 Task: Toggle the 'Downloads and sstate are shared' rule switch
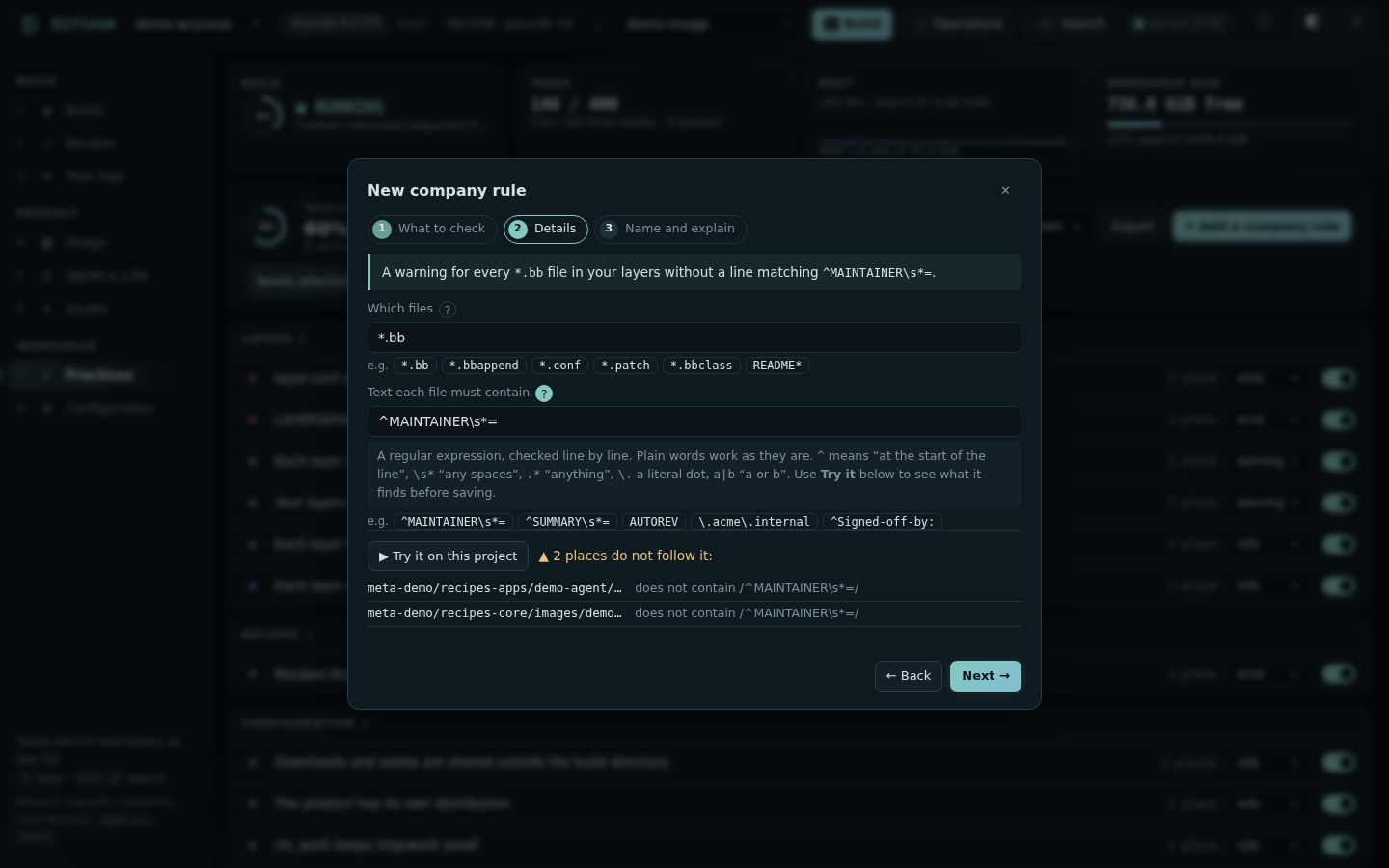coord(1339,763)
